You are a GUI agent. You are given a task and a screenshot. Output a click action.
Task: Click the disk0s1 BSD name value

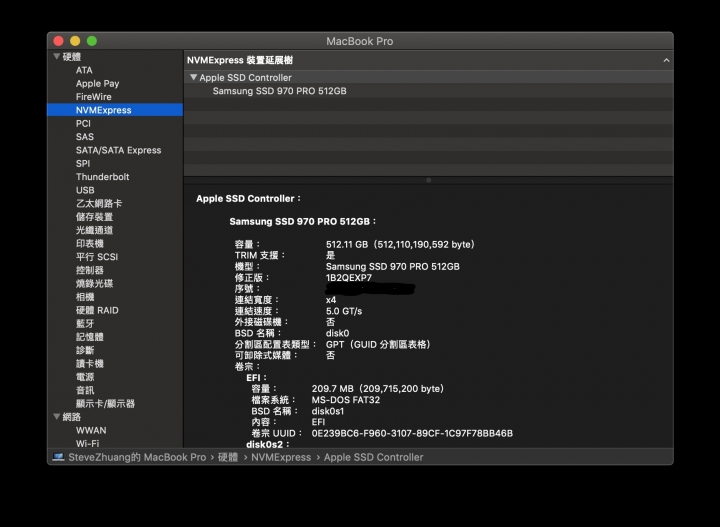click(x=327, y=411)
